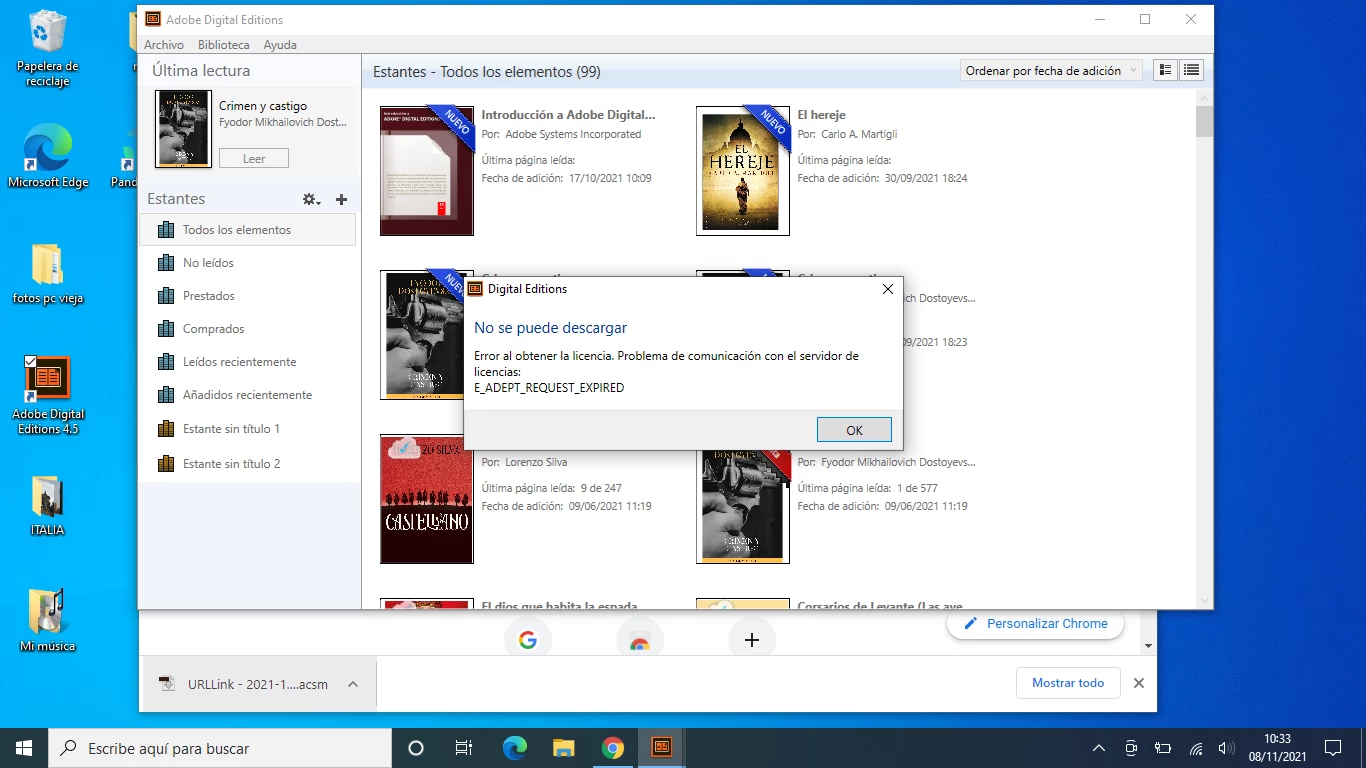Open File Explorer from the taskbar
Image resolution: width=1366 pixels, height=768 pixels.
click(x=563, y=748)
